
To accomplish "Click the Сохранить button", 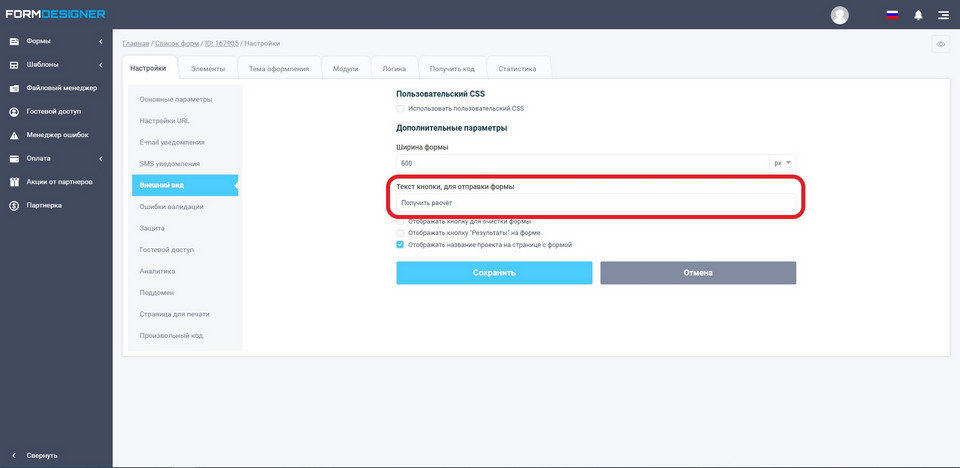I will [x=494, y=273].
